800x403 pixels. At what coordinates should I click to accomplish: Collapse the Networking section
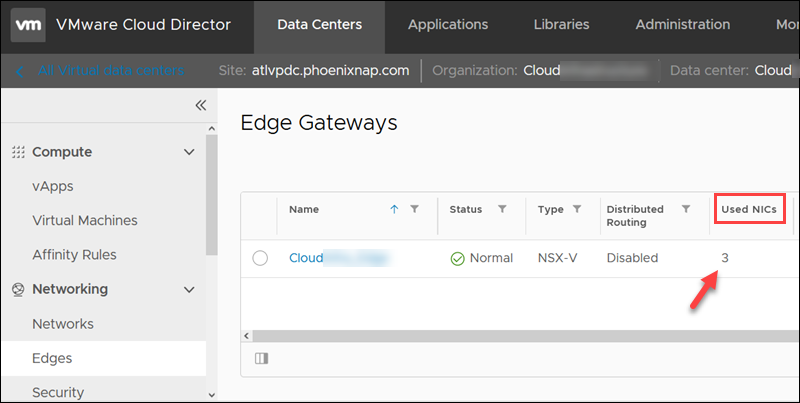coord(189,290)
